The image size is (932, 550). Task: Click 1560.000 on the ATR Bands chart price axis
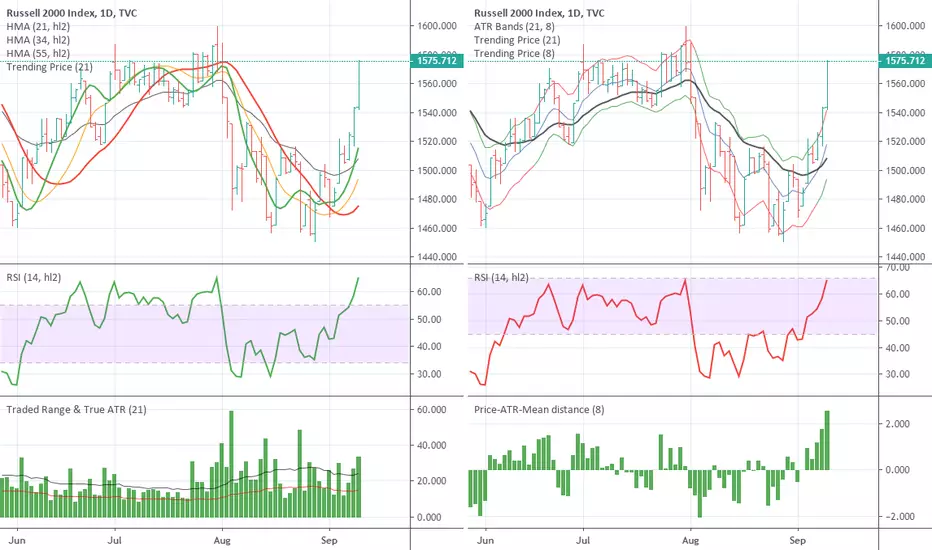[905, 83]
